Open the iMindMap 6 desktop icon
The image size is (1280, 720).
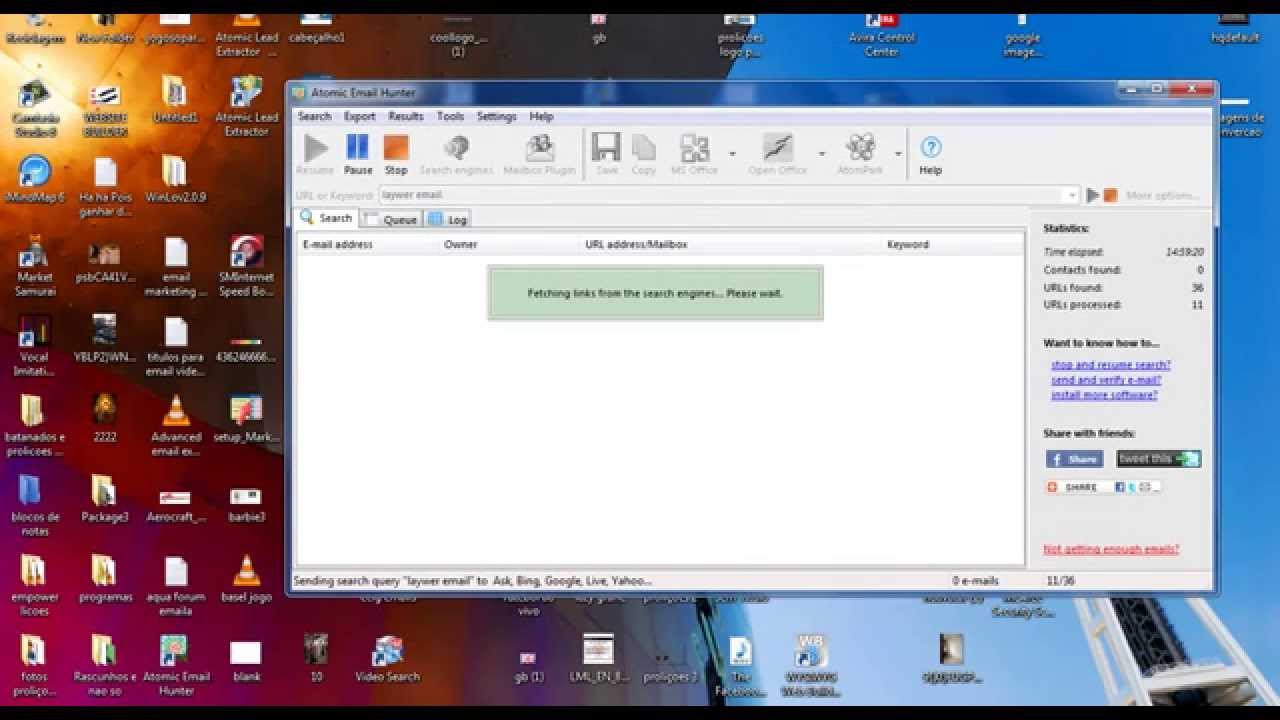pyautogui.click(x=34, y=180)
